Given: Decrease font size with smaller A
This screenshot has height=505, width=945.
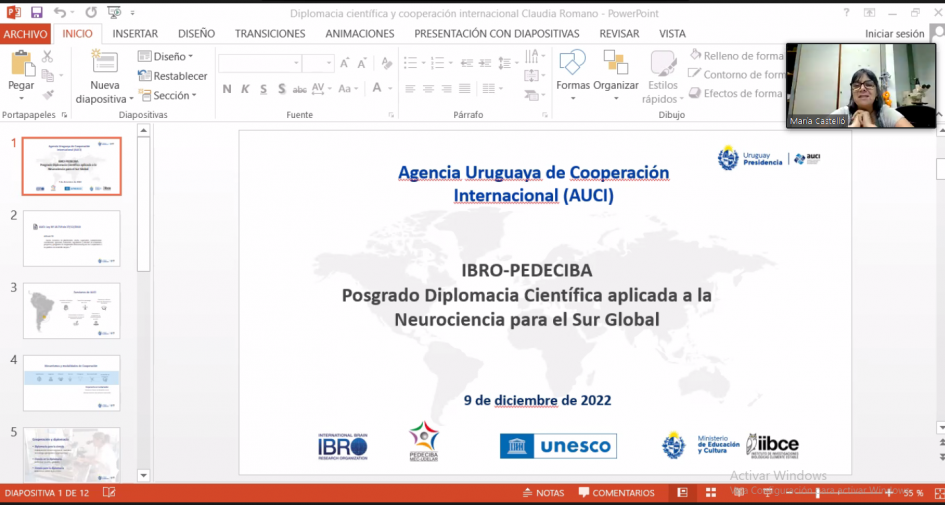Looking at the screenshot, I should click(x=362, y=64).
